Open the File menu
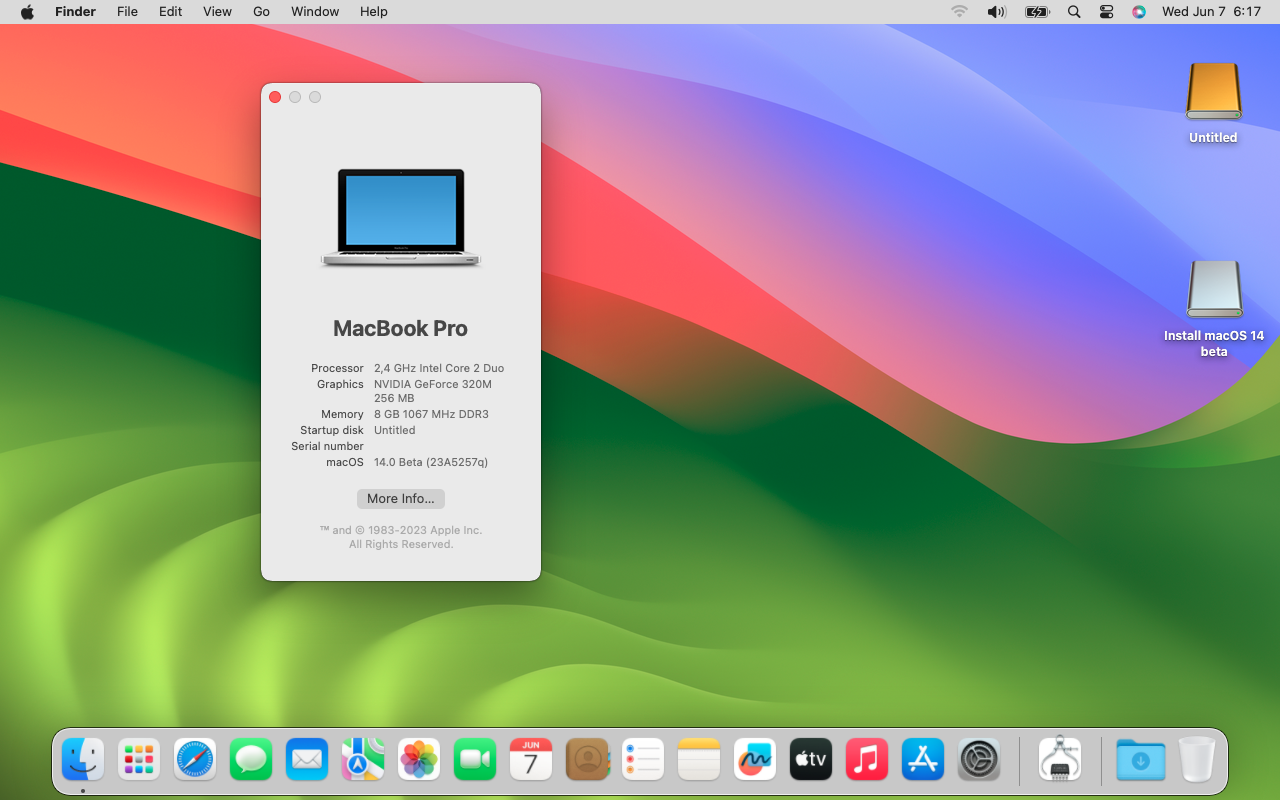The height and width of the screenshot is (800, 1280). (127, 12)
